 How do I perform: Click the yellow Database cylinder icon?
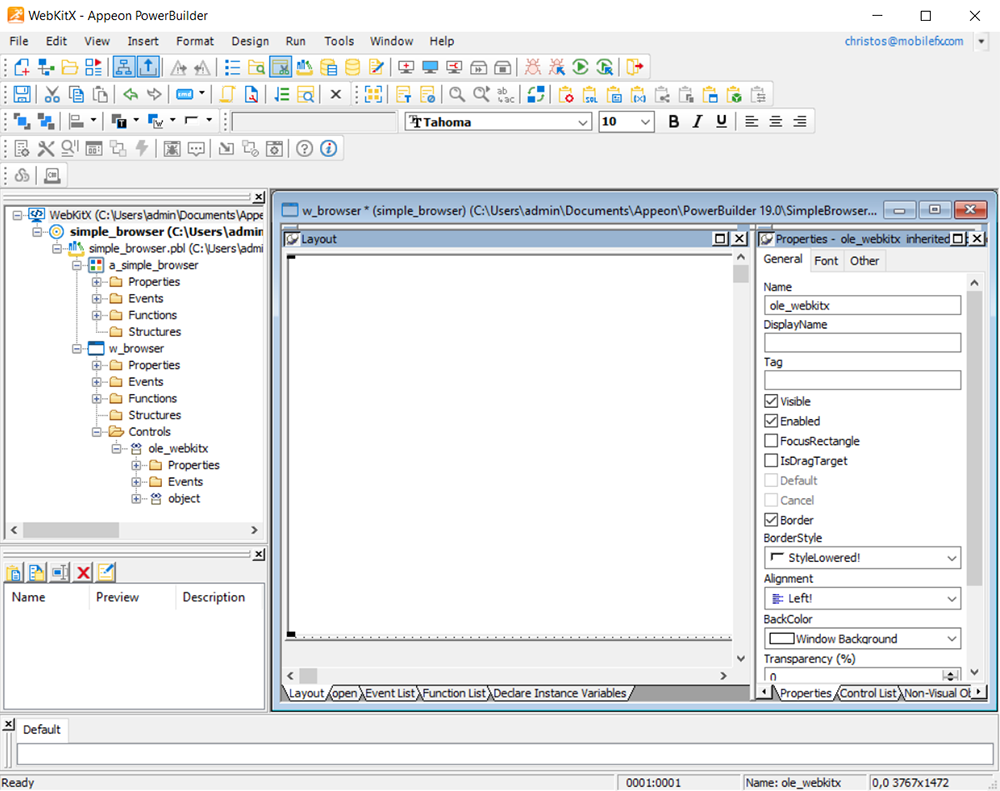click(x=352, y=67)
